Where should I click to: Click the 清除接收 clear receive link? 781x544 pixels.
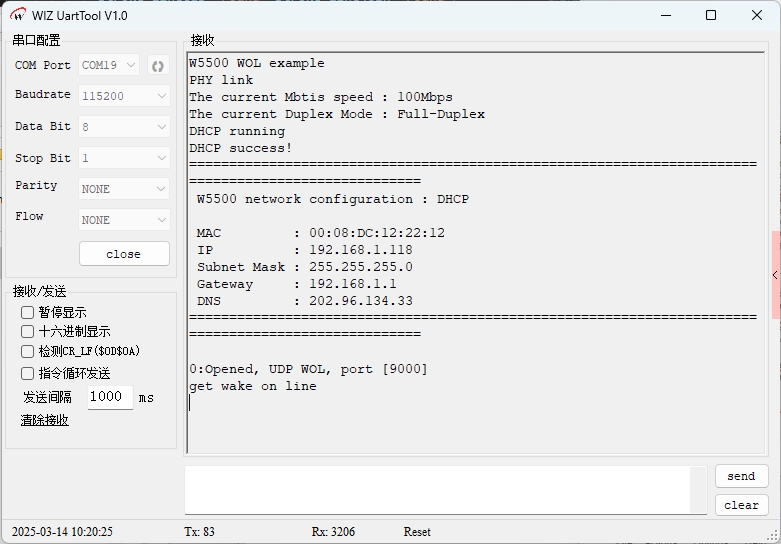45,420
